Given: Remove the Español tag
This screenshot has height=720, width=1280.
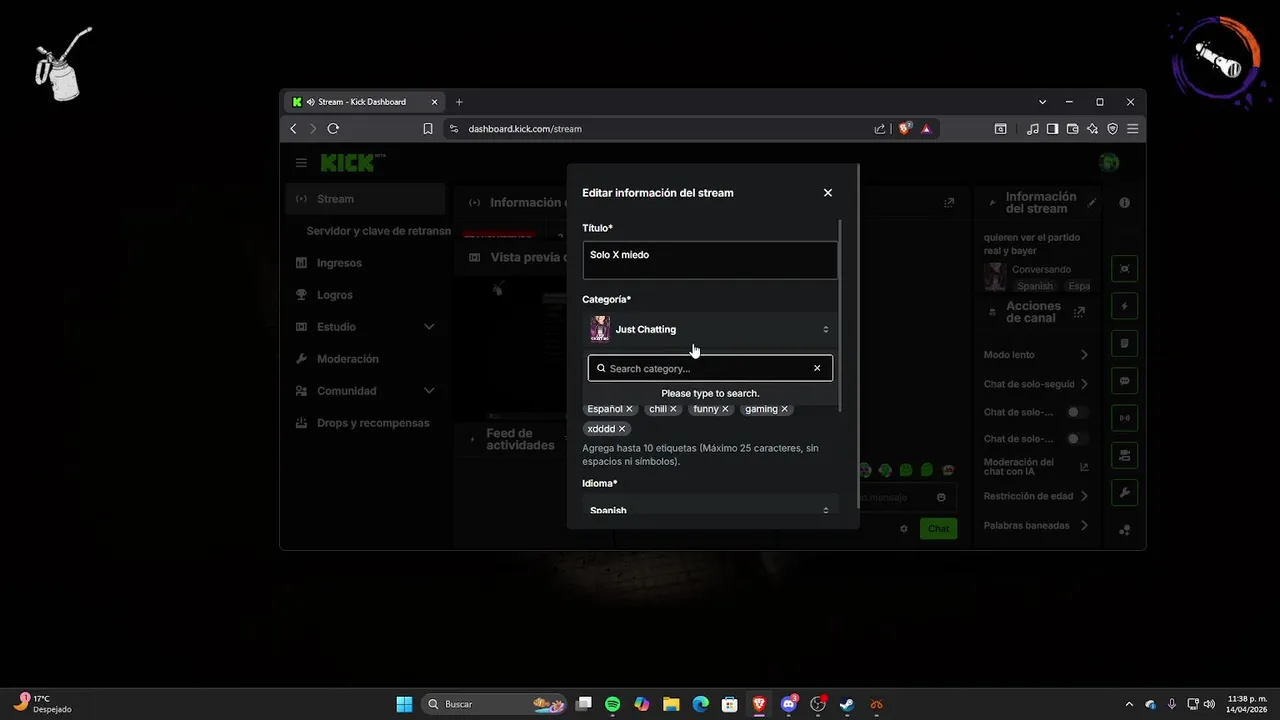Looking at the screenshot, I should (629, 409).
